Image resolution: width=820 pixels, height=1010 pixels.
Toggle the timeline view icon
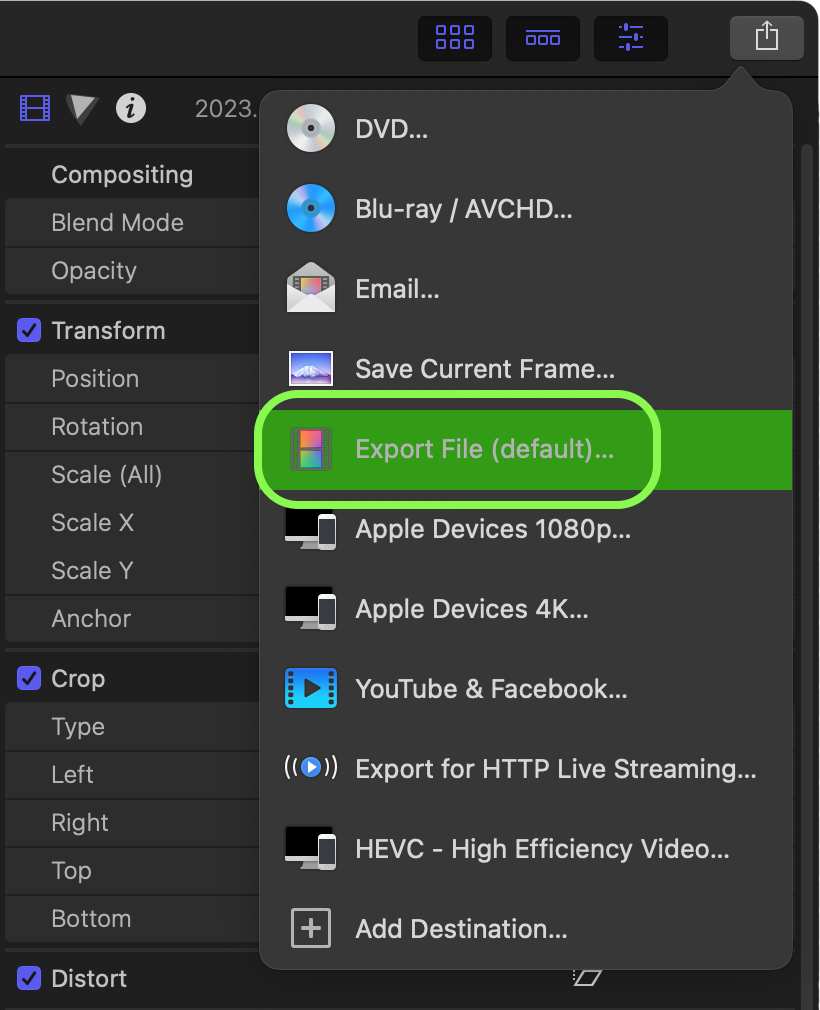[x=542, y=38]
